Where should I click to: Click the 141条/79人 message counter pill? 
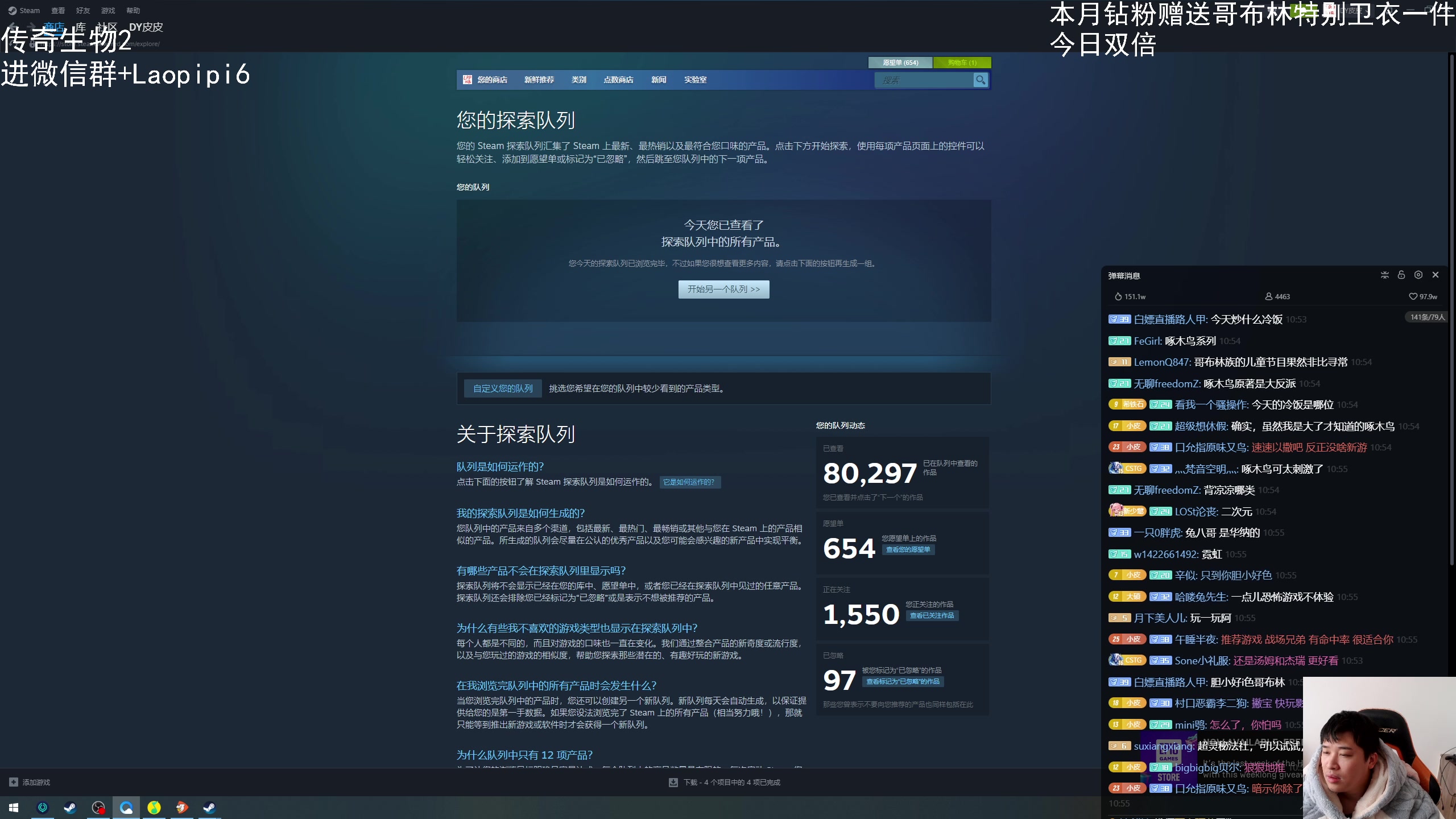click(1427, 317)
